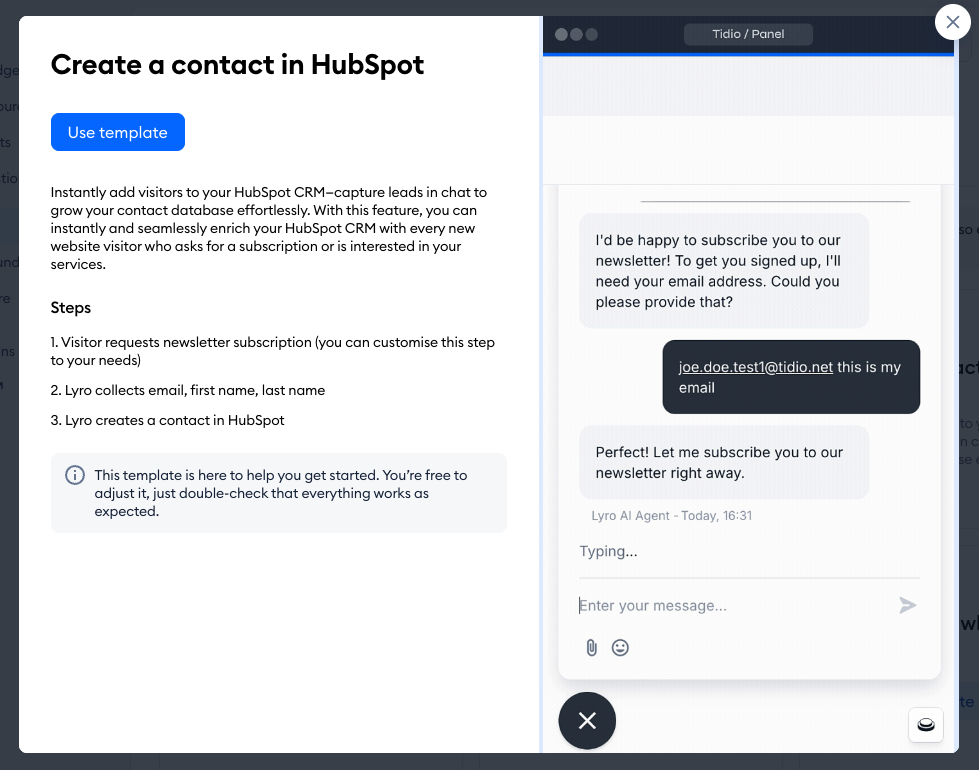Click the middle gray window dot
Viewport: 979px width, 770px height.
[577, 34]
